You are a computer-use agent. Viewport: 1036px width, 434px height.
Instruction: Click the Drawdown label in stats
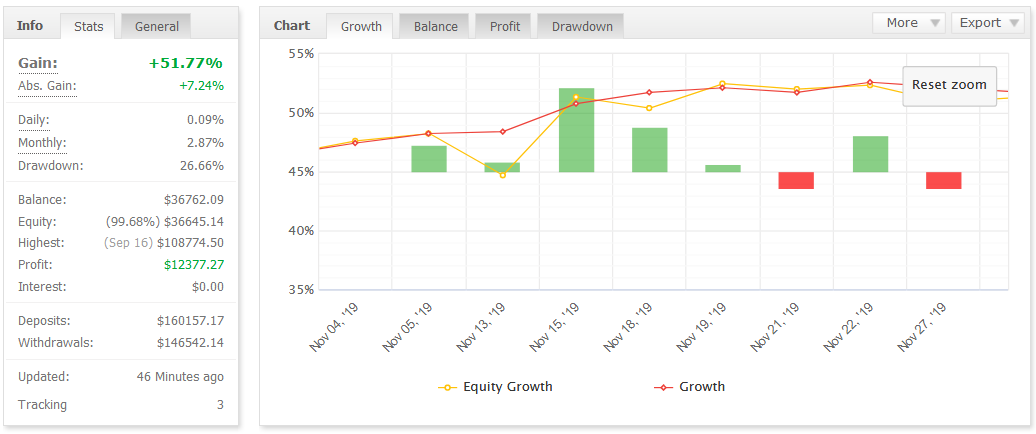51,165
